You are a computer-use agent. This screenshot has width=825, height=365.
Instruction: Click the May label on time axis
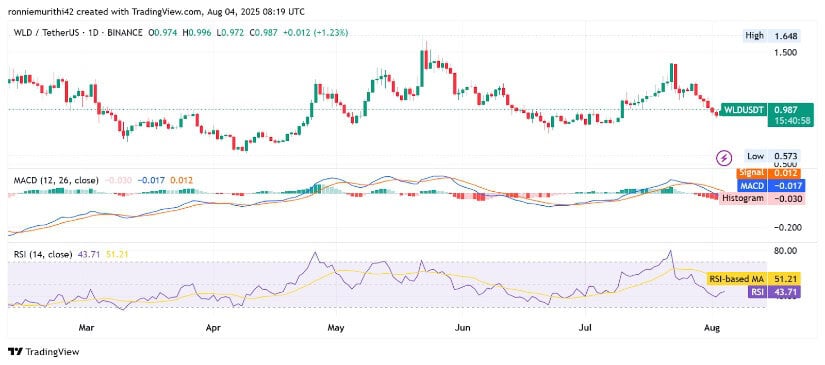point(335,328)
